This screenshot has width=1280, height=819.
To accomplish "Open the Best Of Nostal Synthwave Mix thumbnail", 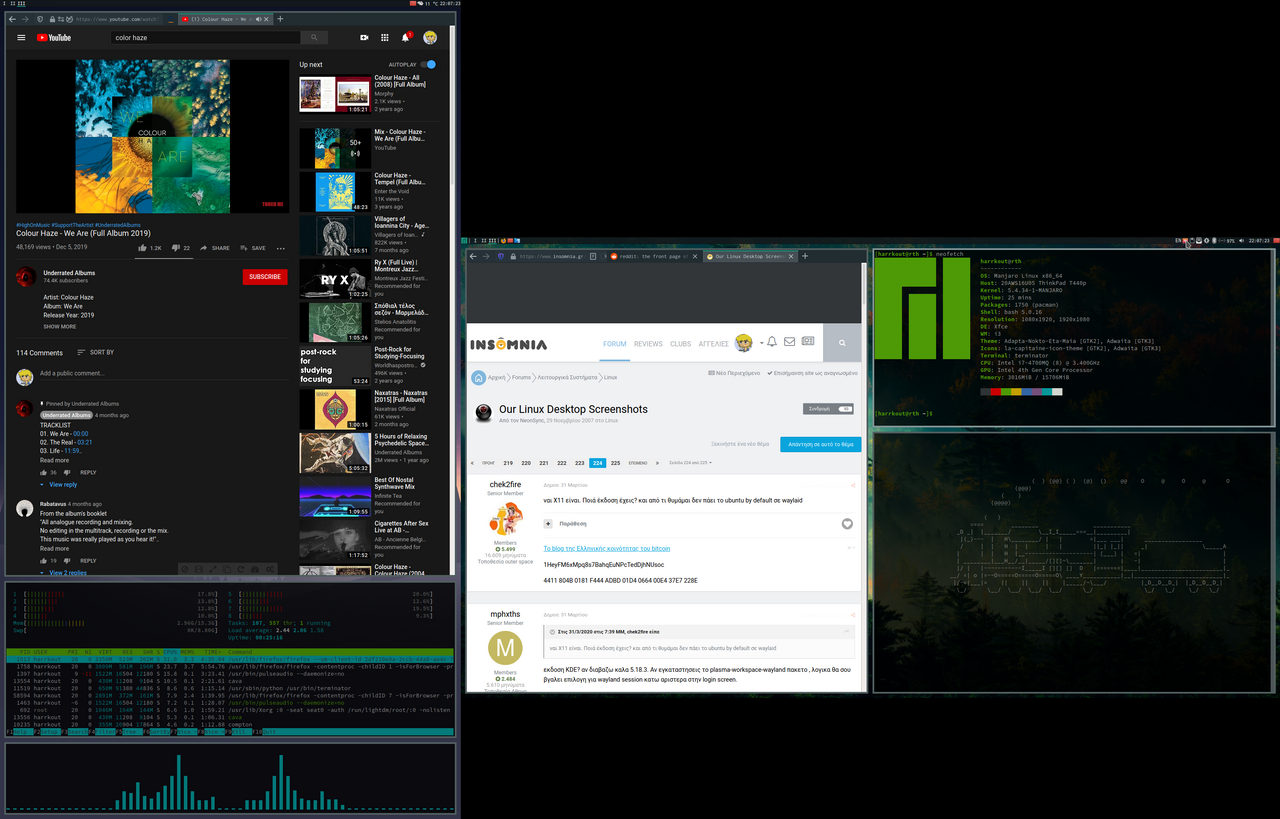I will pyautogui.click(x=335, y=496).
